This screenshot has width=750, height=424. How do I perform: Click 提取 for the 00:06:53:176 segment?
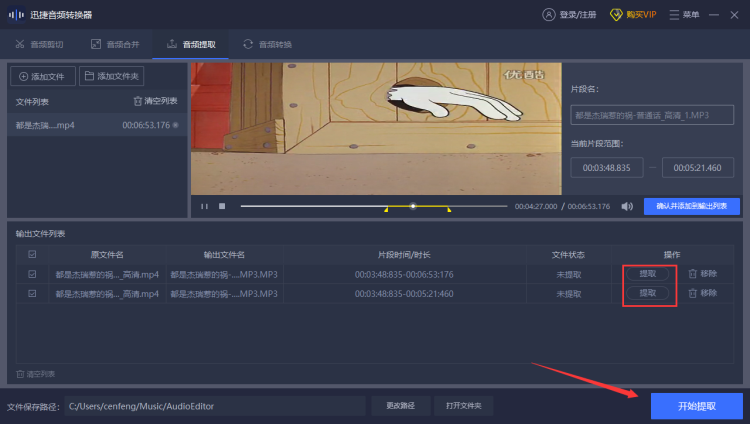click(x=648, y=274)
